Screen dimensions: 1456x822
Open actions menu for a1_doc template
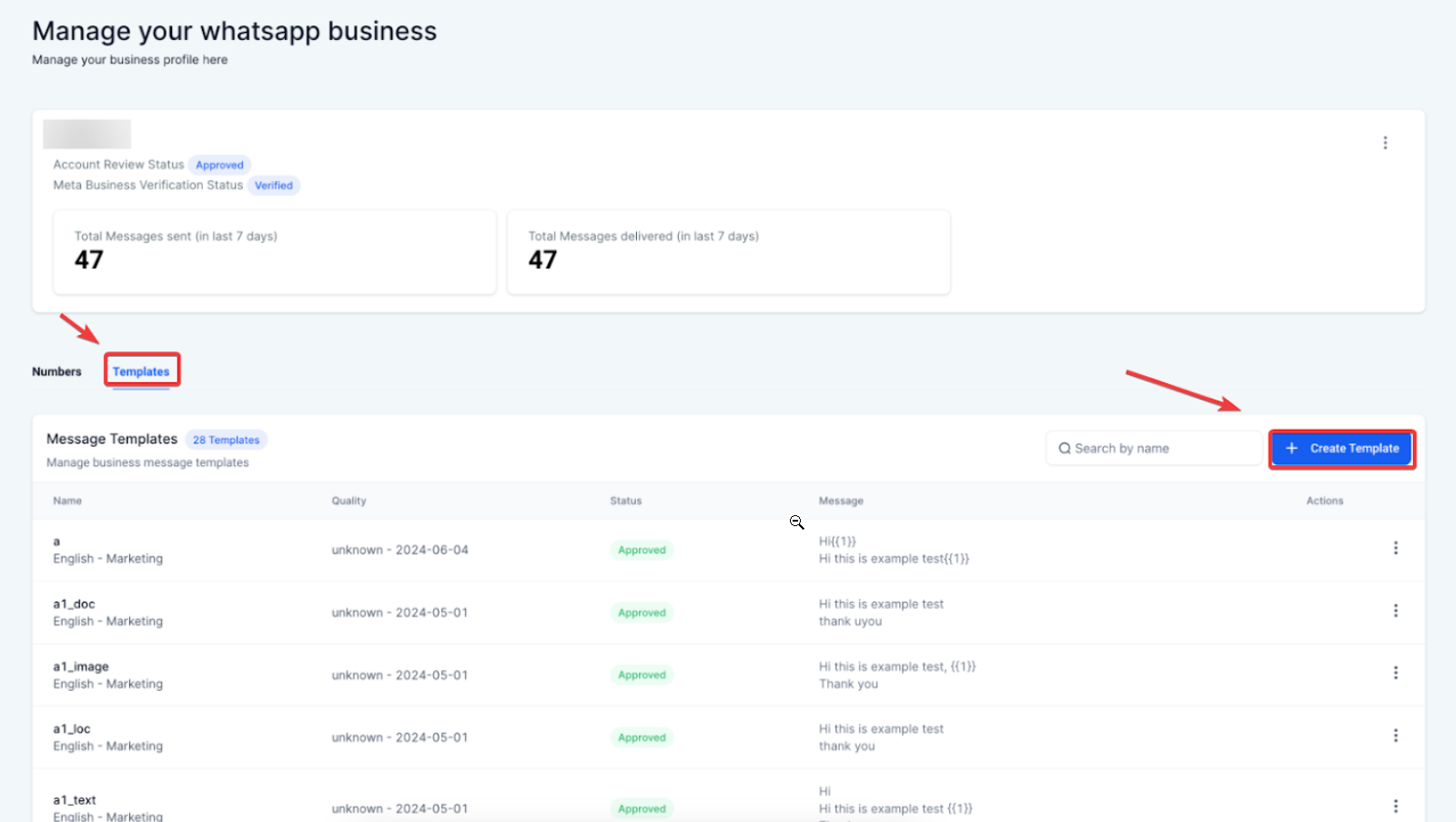(1395, 611)
